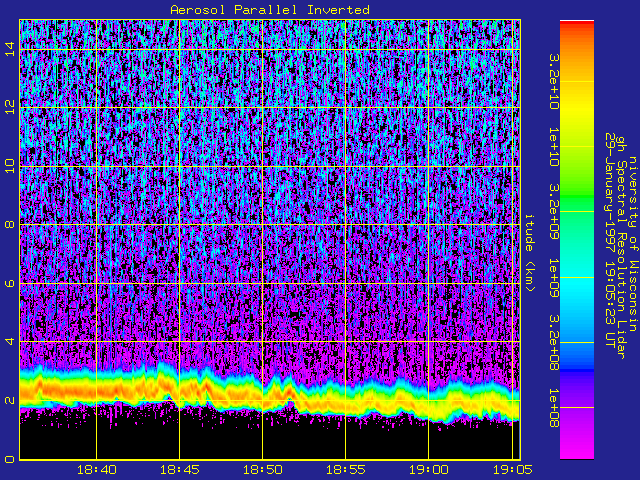The height and width of the screenshot is (480, 640).
Task: Click the altitude 4 axis label
Action: (10, 341)
